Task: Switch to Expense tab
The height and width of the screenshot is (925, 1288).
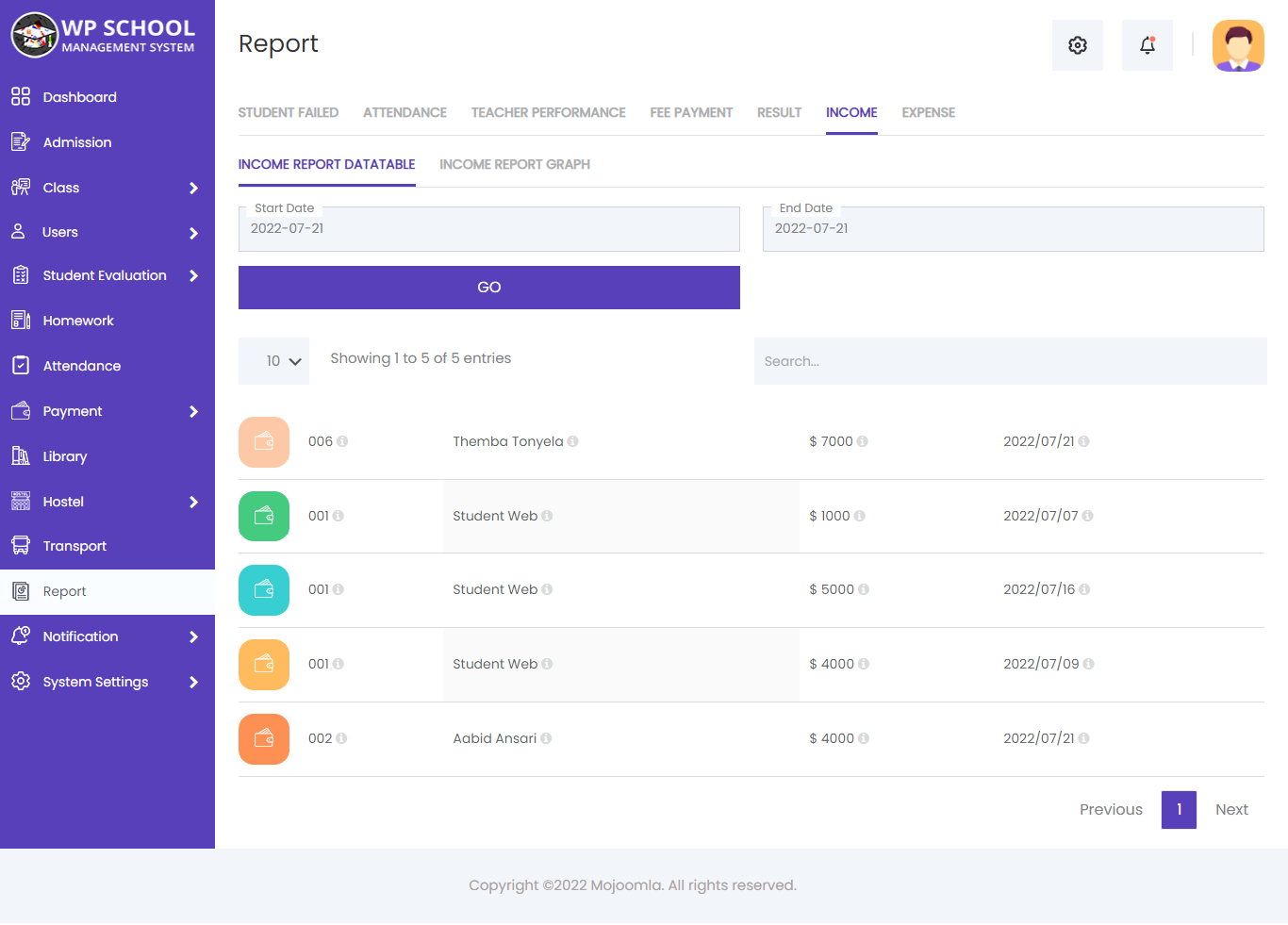Action: click(x=929, y=112)
